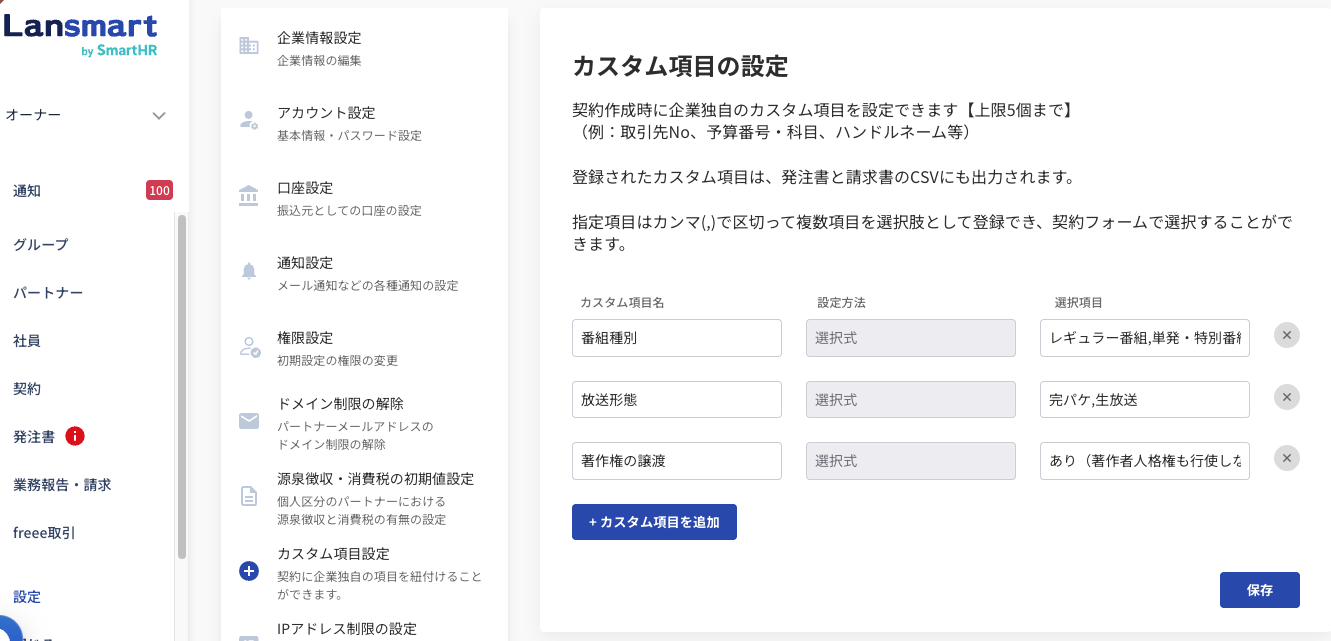This screenshot has height=641, width=1331.
Task: Click the bank icon for 口座設定
Action: pos(249,196)
